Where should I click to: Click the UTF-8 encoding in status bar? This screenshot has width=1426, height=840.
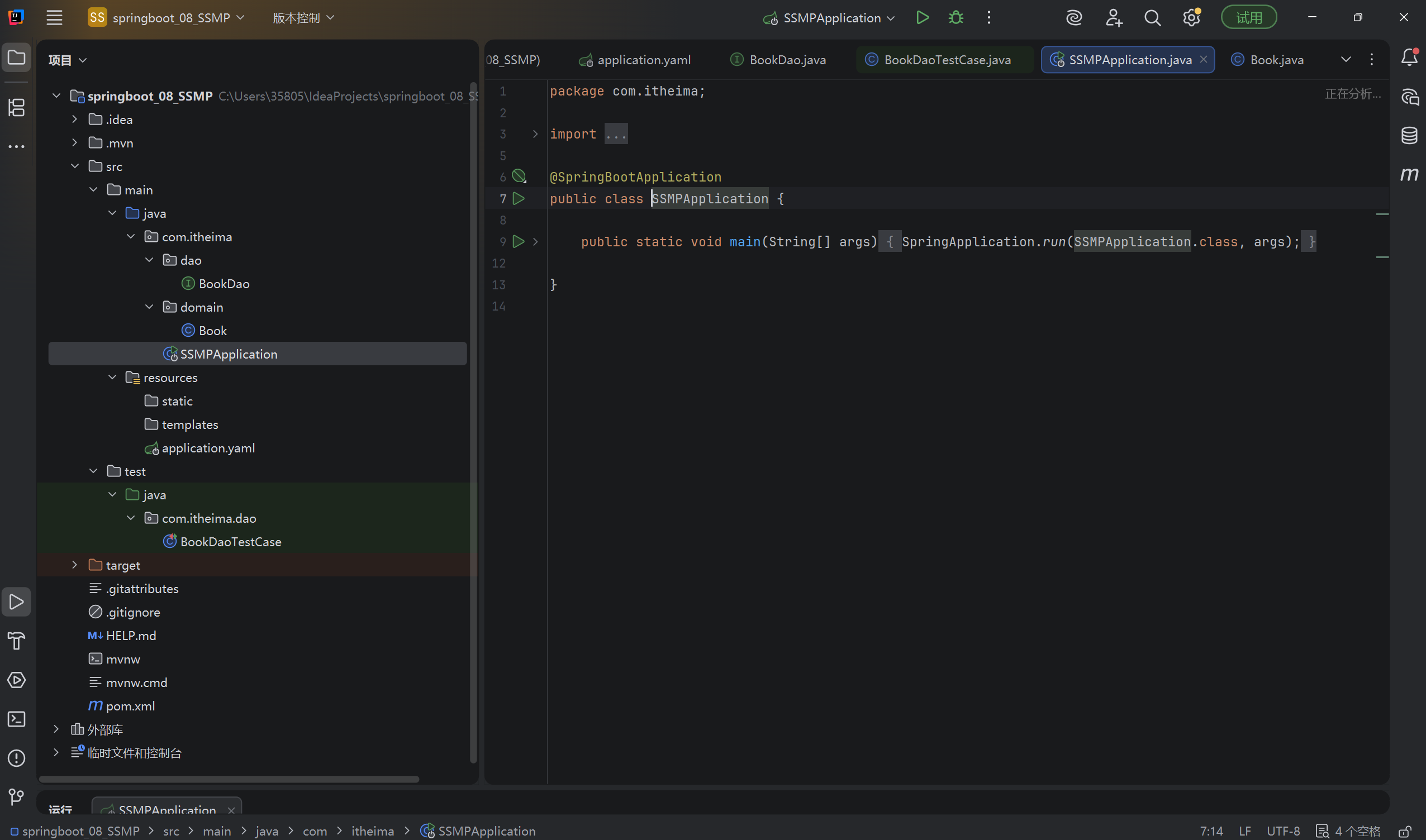[x=1283, y=831]
